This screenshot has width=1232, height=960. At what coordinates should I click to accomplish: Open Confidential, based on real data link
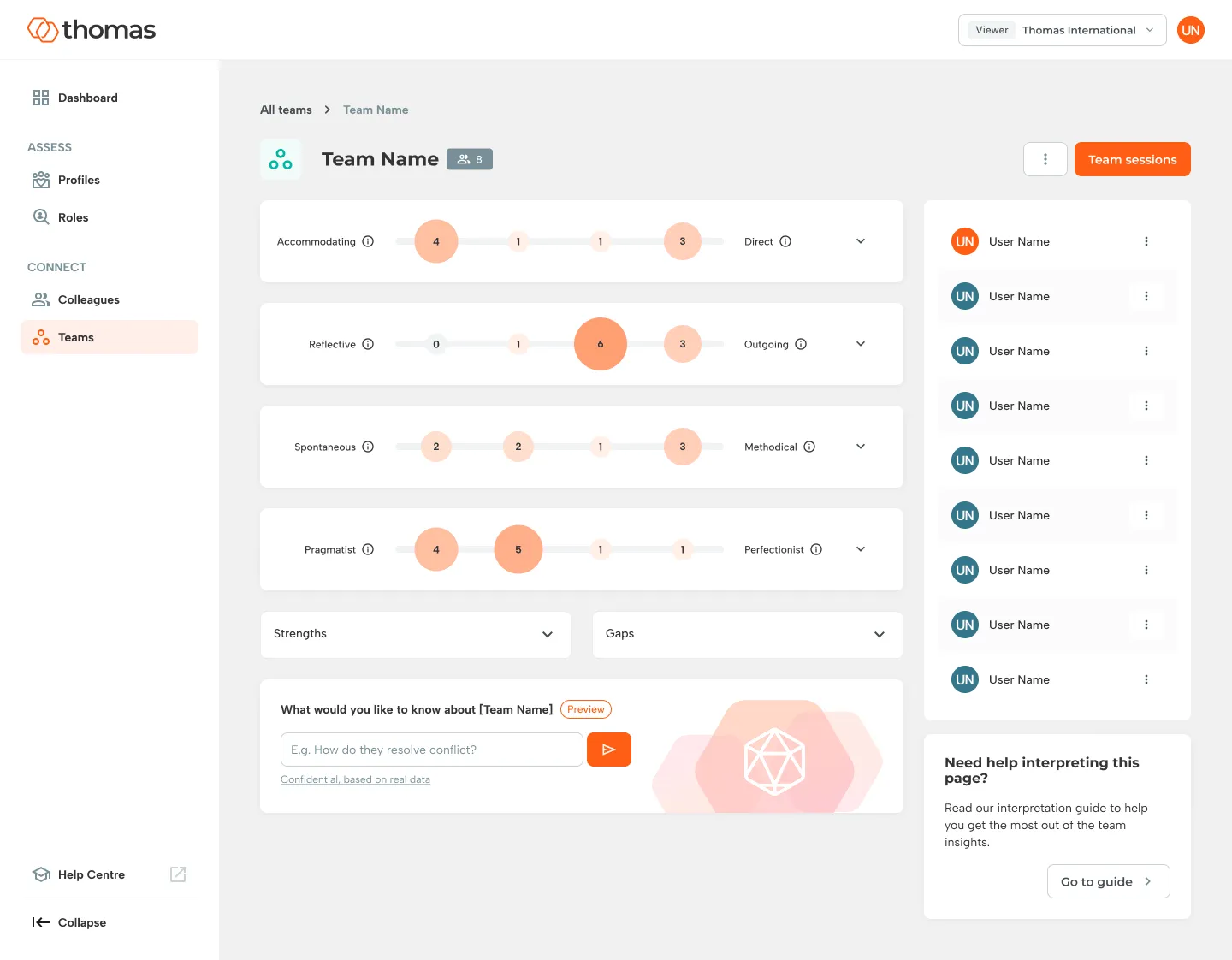[355, 779]
